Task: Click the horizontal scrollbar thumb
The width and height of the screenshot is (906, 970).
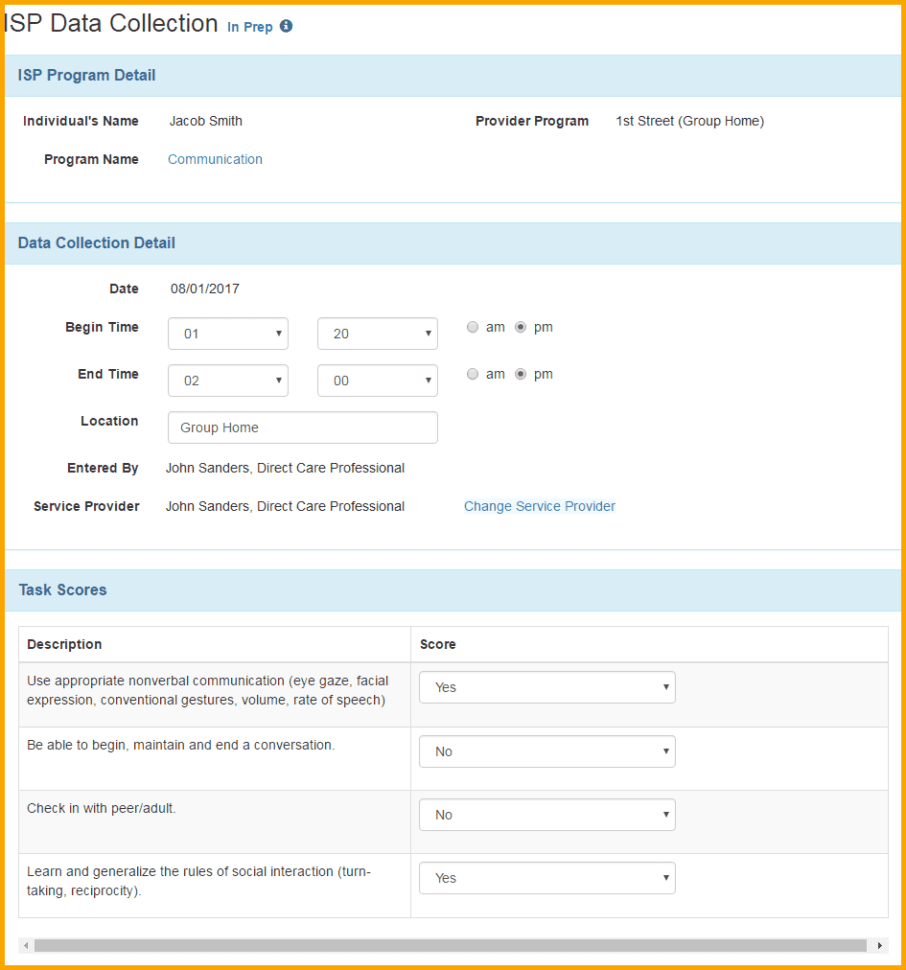Action: click(x=450, y=944)
